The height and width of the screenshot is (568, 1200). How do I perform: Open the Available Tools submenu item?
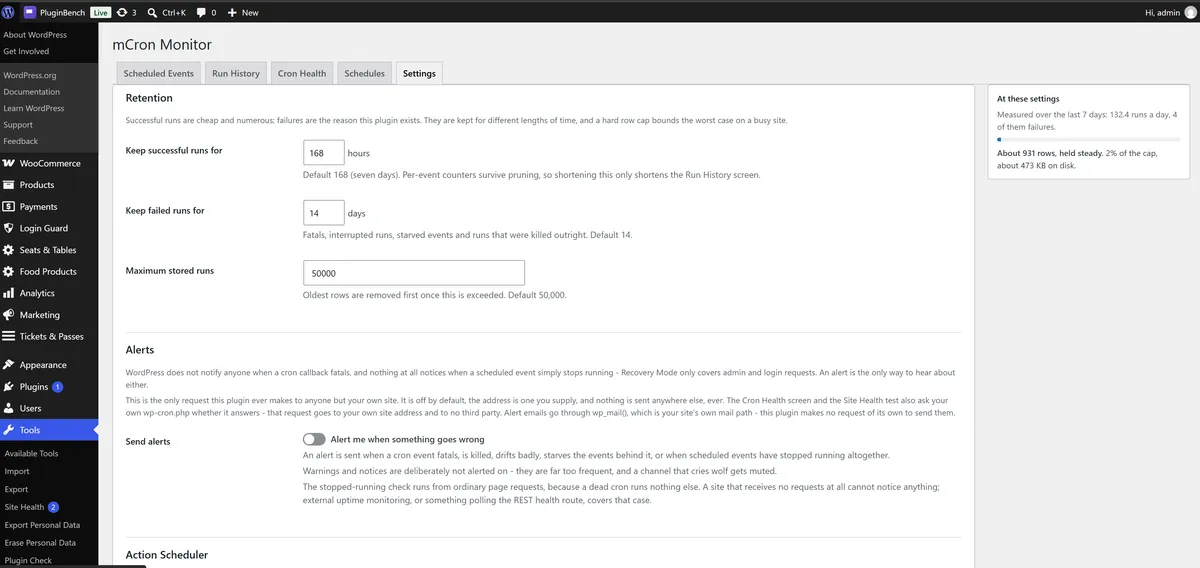tap(32, 453)
